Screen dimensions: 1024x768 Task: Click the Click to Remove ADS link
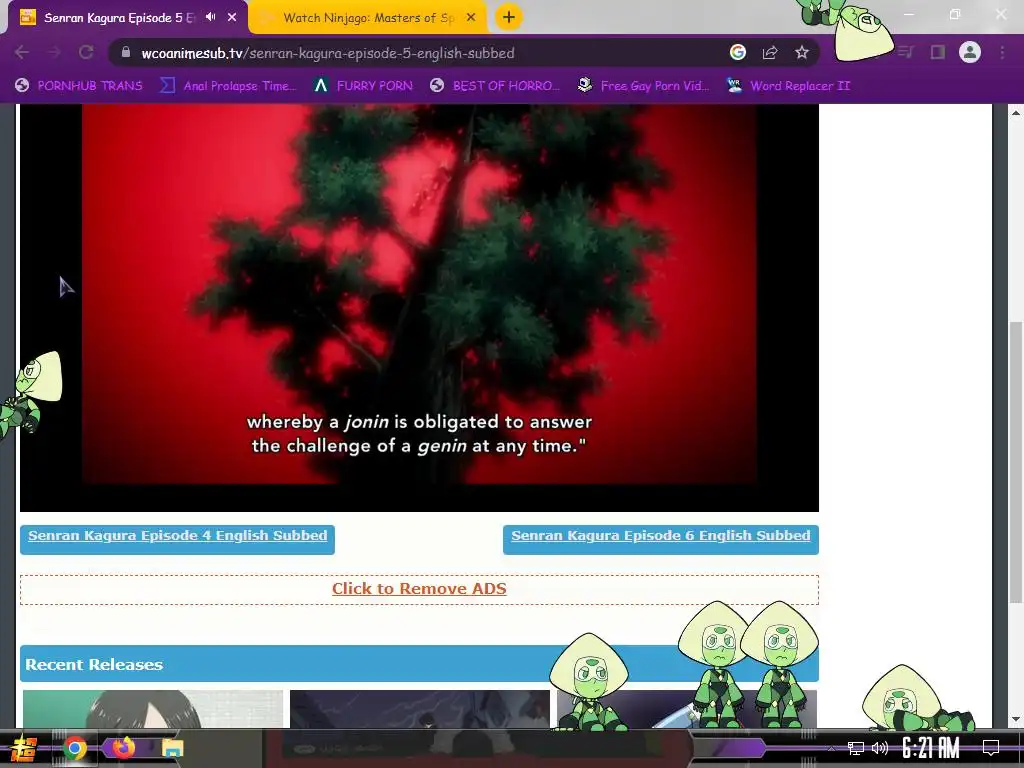[x=419, y=588]
